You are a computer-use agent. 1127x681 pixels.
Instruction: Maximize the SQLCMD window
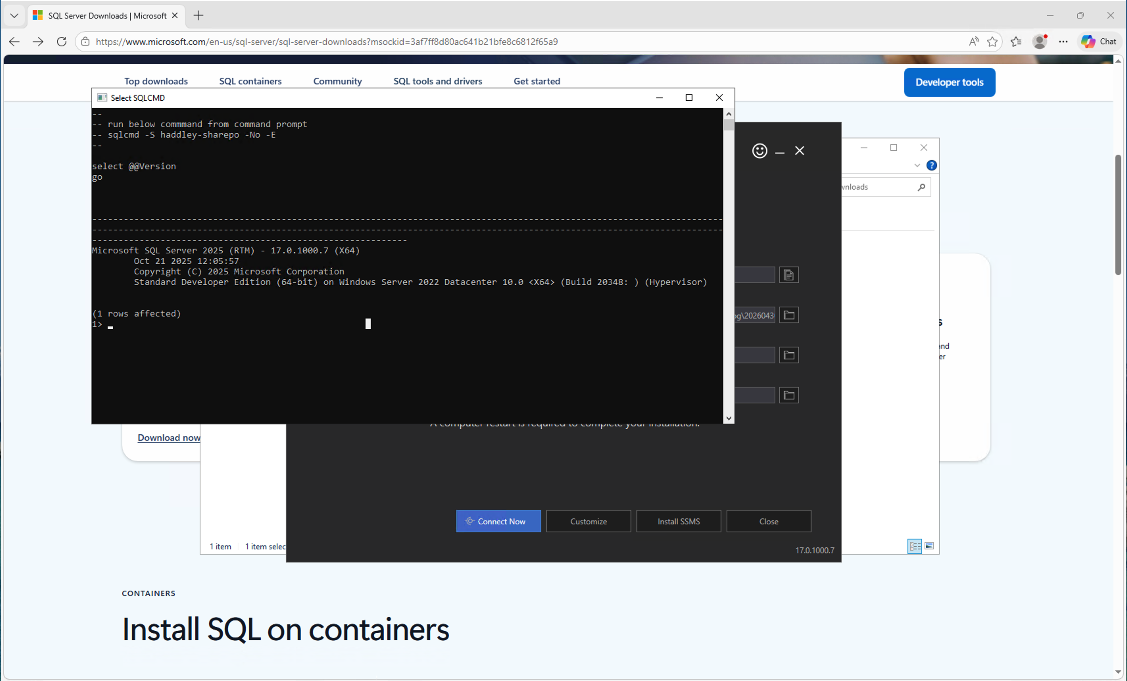pyautogui.click(x=689, y=98)
